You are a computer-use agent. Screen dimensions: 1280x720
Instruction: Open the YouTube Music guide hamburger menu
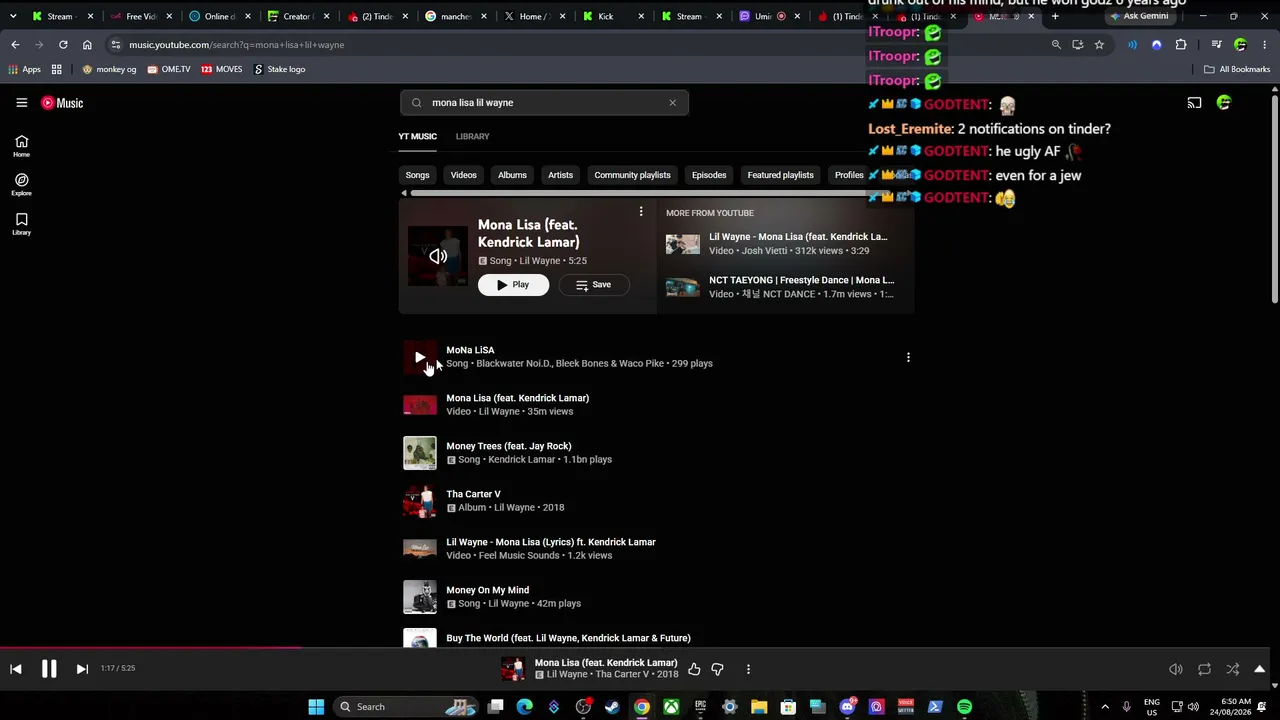(21, 103)
